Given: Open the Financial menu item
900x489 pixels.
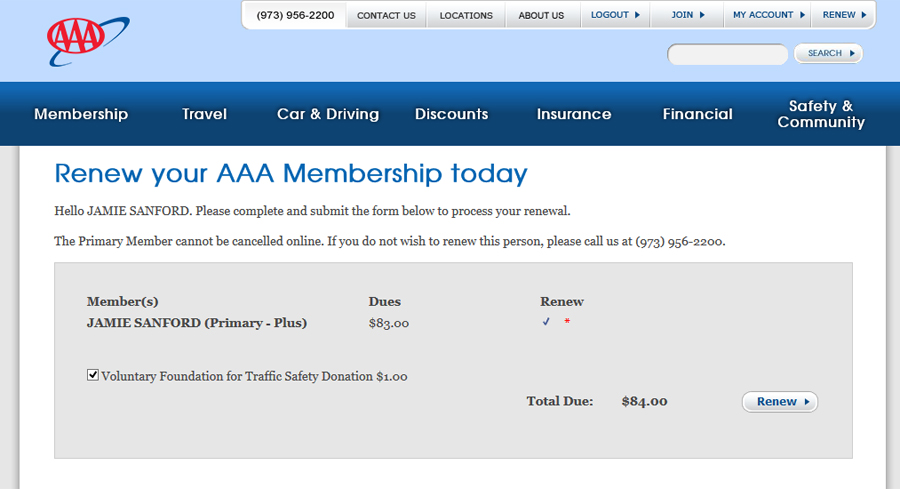Looking at the screenshot, I should tap(697, 114).
